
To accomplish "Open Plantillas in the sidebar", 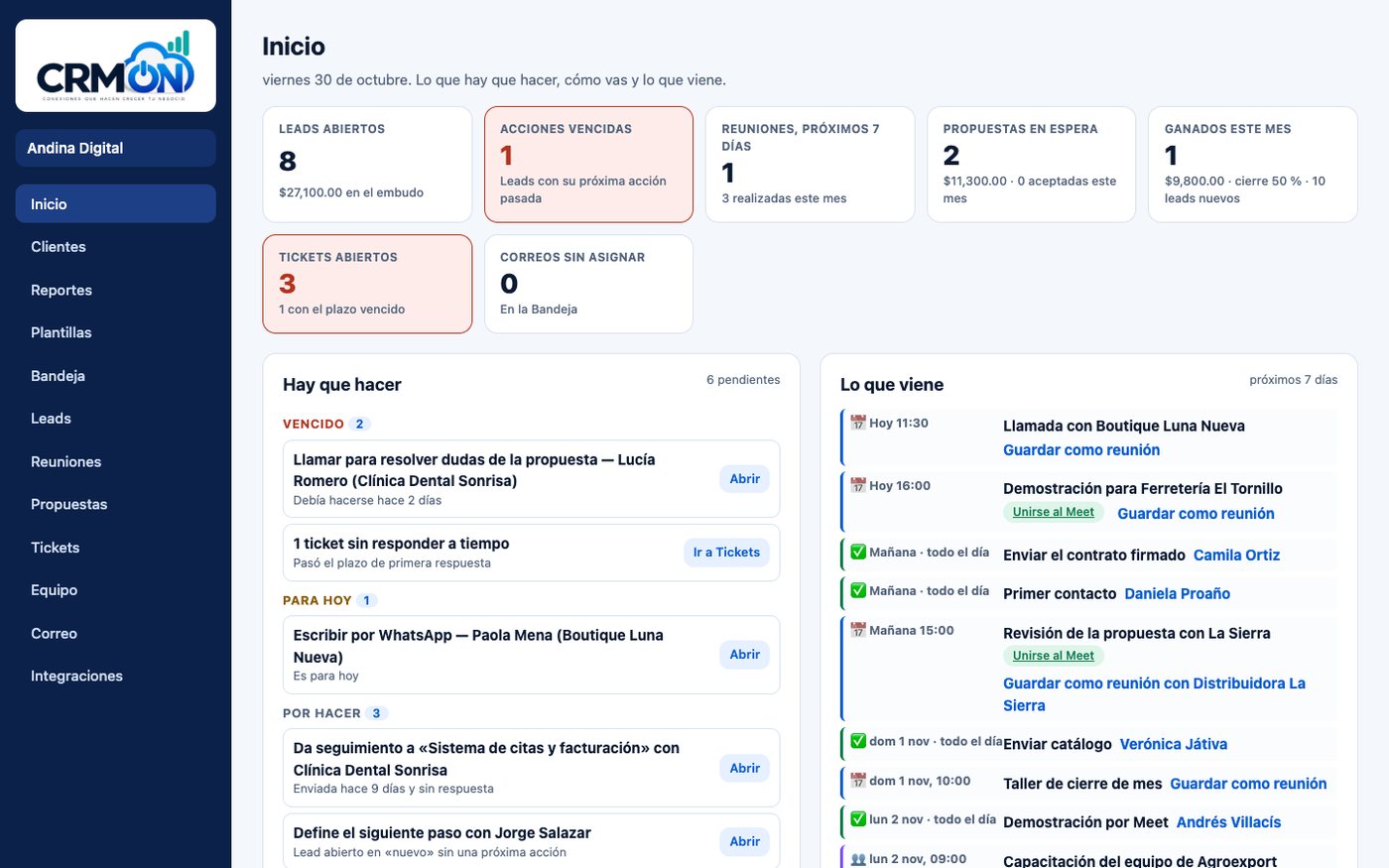I will tap(115, 332).
